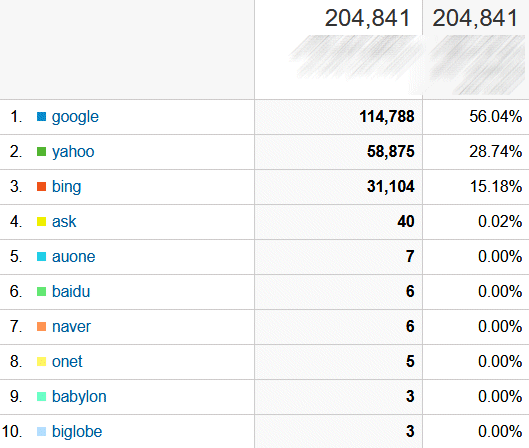Screen dimensions: 529x448
Task: Click the red-orange swatch beside bing
Action: coord(41,187)
